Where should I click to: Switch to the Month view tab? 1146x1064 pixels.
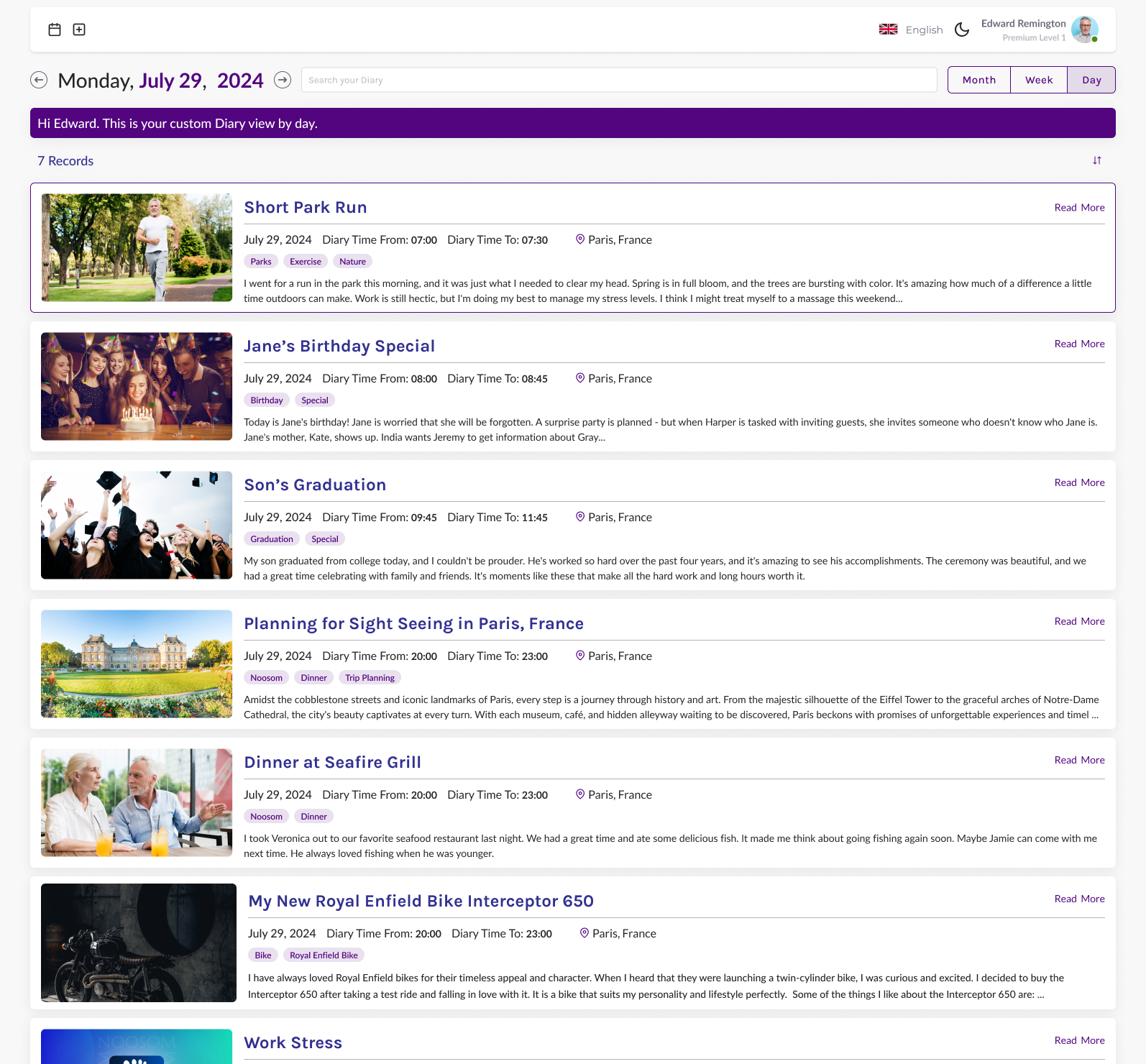(978, 80)
